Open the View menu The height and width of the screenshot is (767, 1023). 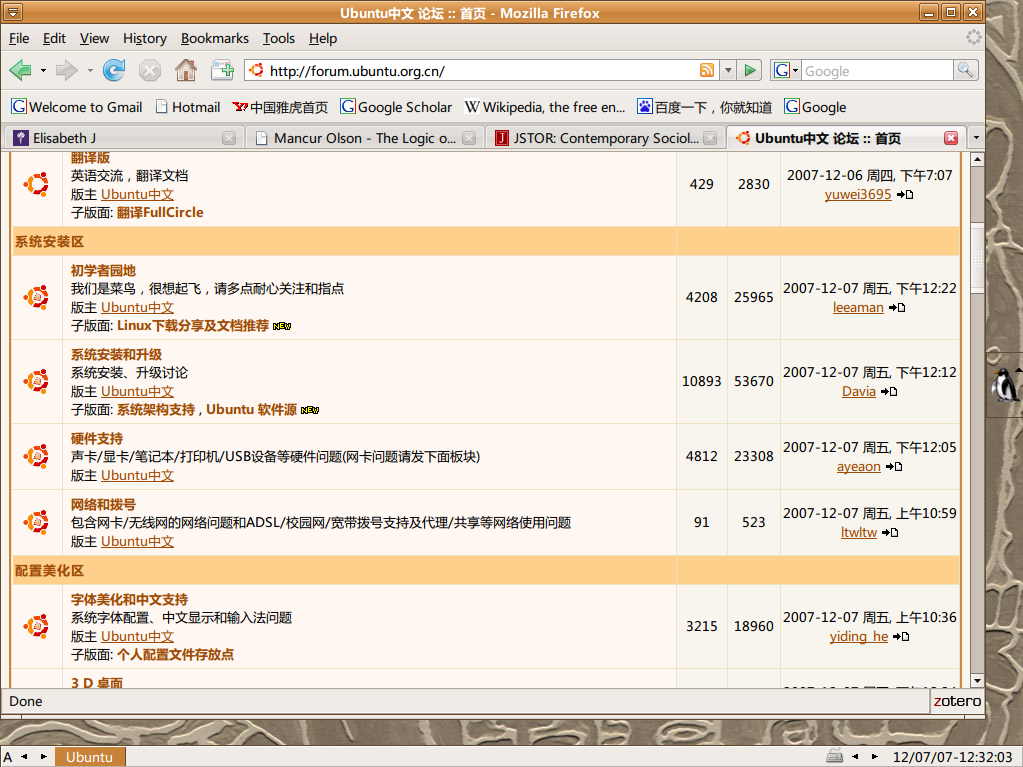coord(95,38)
